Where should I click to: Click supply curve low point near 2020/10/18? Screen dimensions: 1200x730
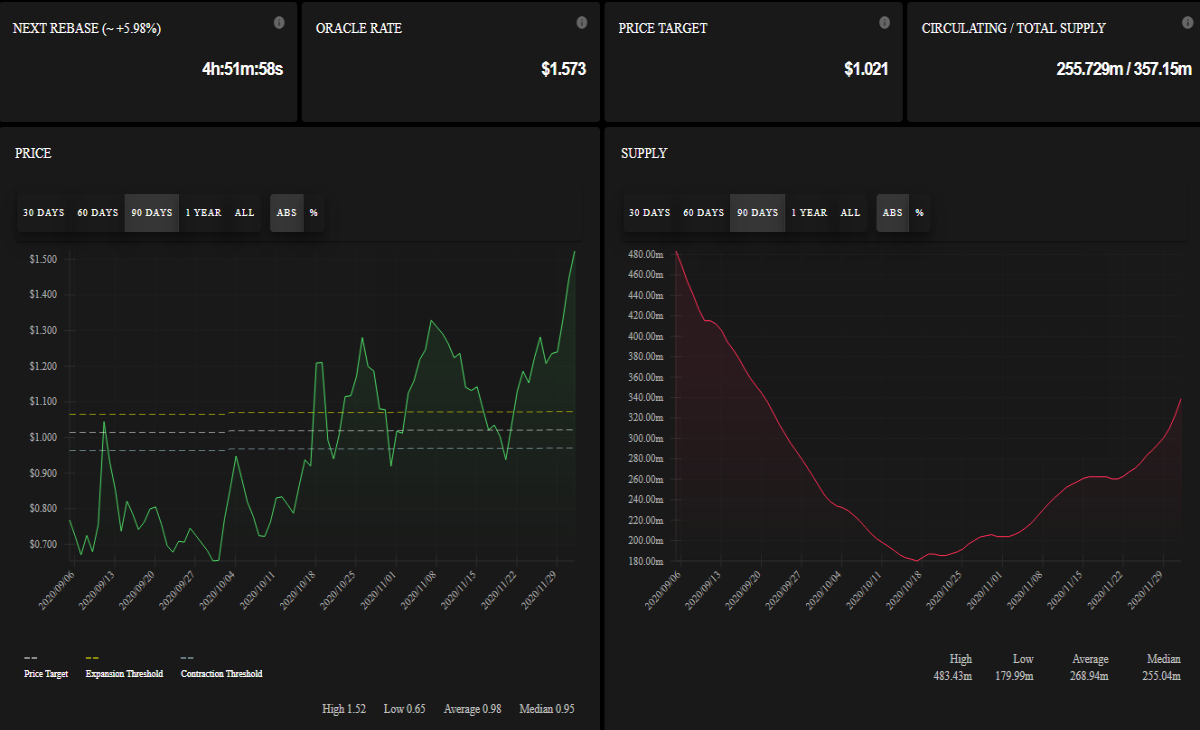tap(915, 560)
